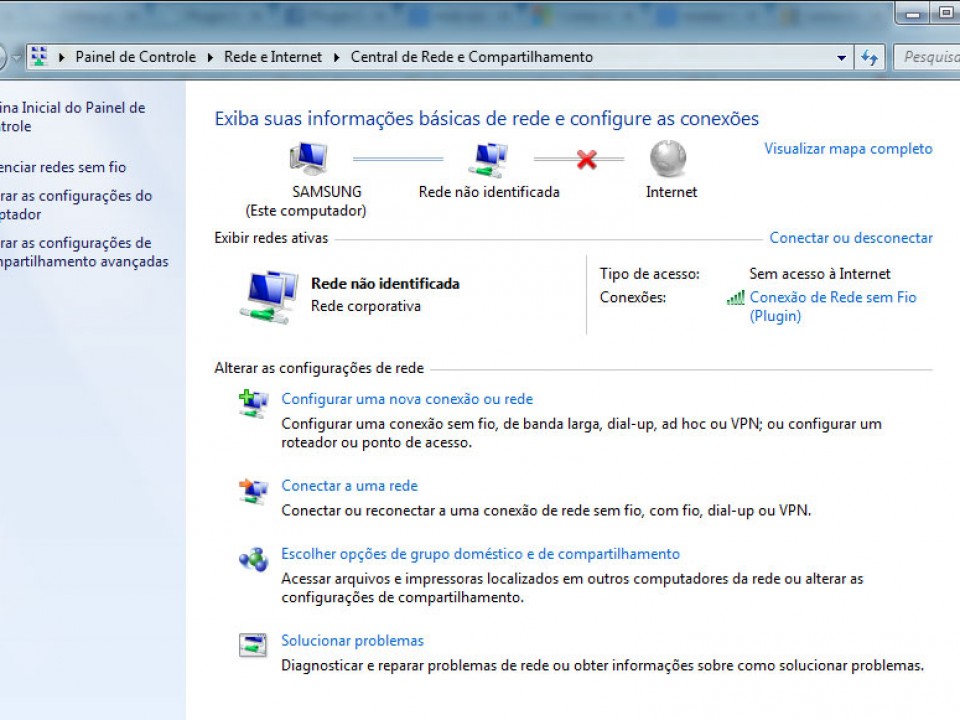Click the unidentified network icon in the map
The image size is (960, 720).
(x=489, y=159)
